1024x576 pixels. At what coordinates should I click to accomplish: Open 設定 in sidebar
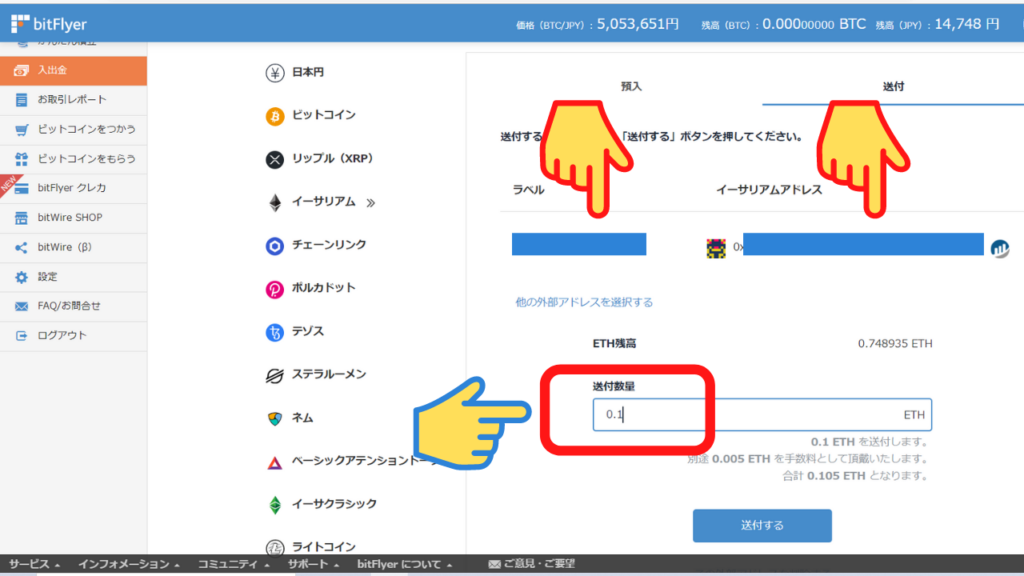pos(73,277)
